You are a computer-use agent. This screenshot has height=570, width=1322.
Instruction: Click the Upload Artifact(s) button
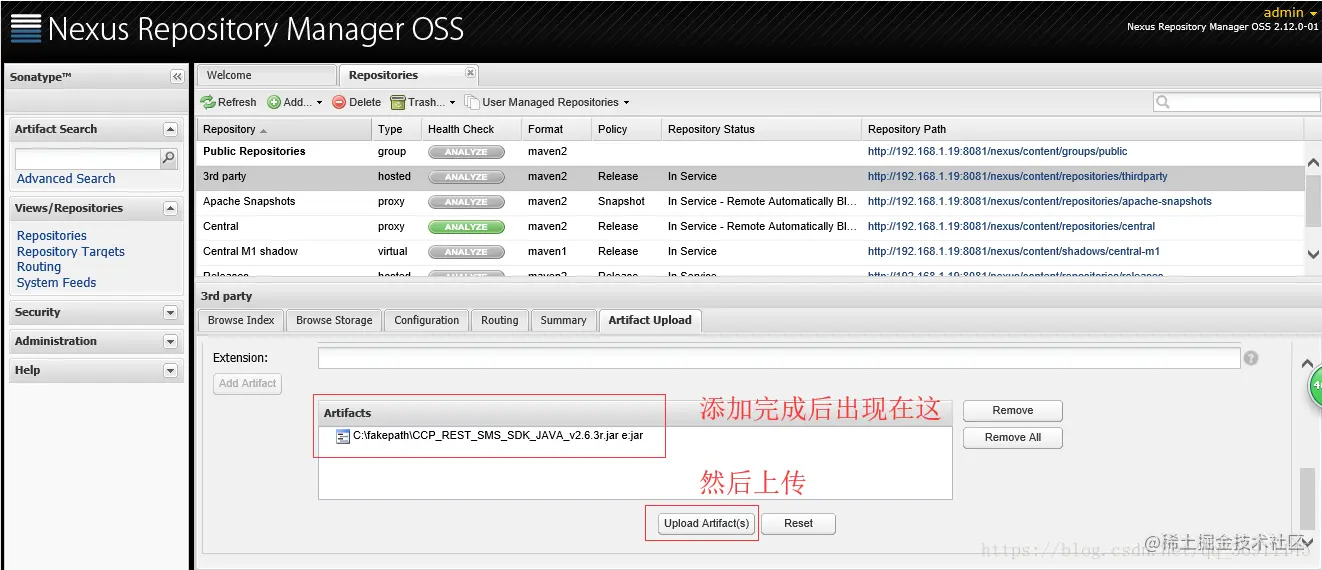(x=707, y=524)
